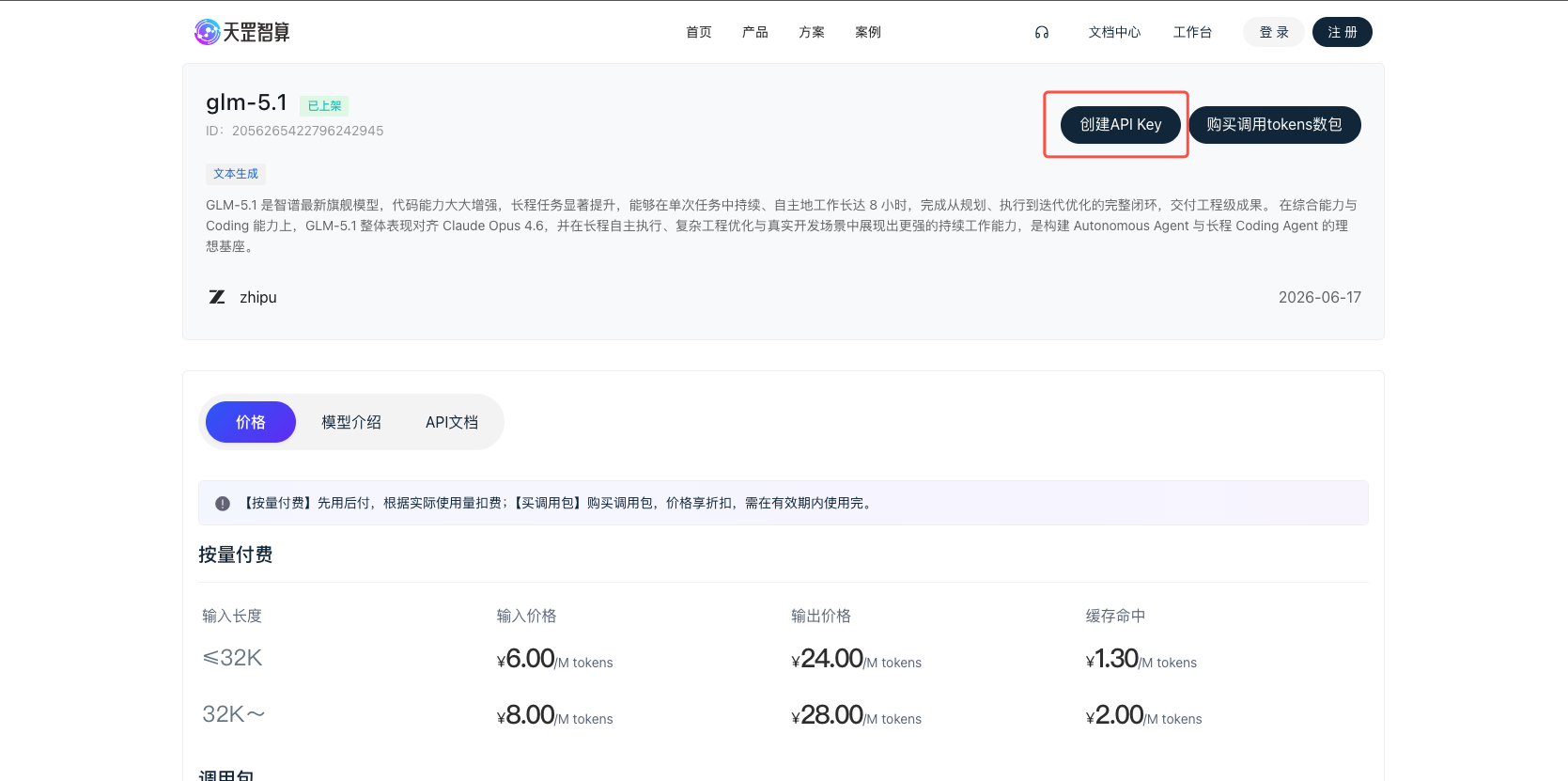Click the 登录 button
Screen dimensions: 1568x781
(1274, 32)
